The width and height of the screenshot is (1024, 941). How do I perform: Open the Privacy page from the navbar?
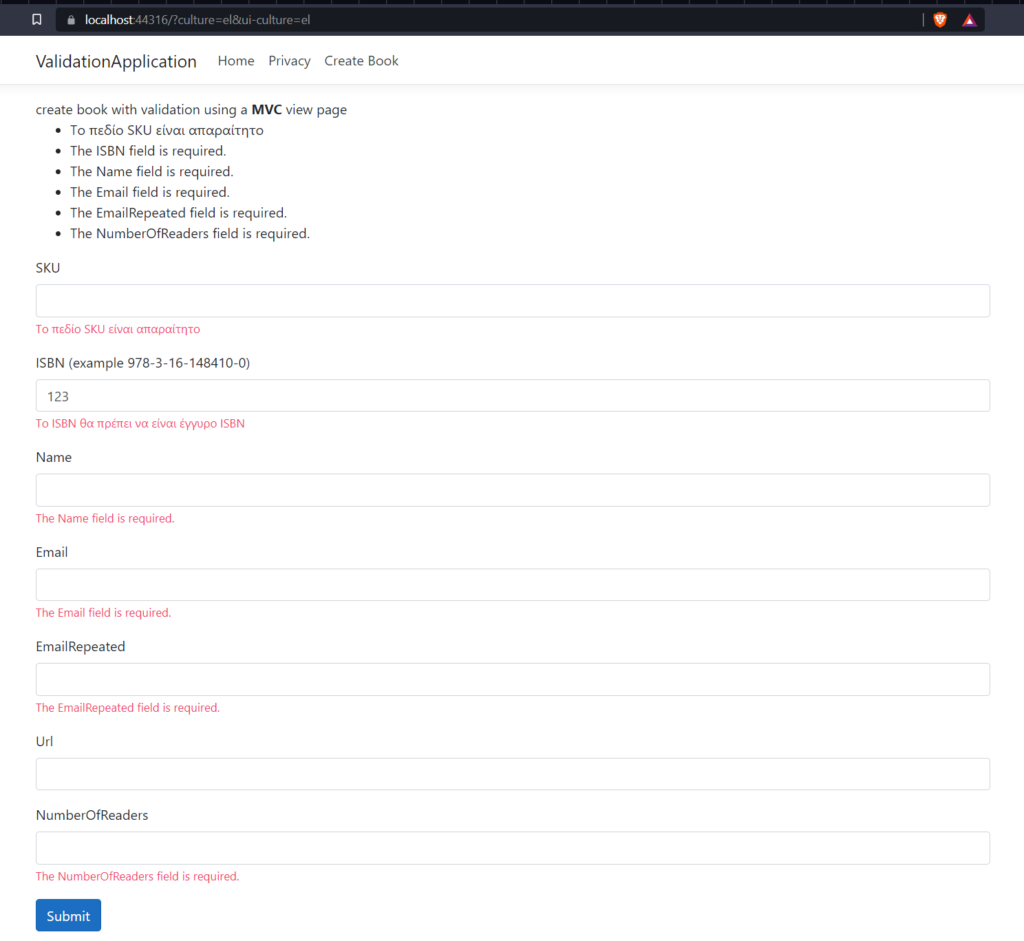pyautogui.click(x=289, y=60)
